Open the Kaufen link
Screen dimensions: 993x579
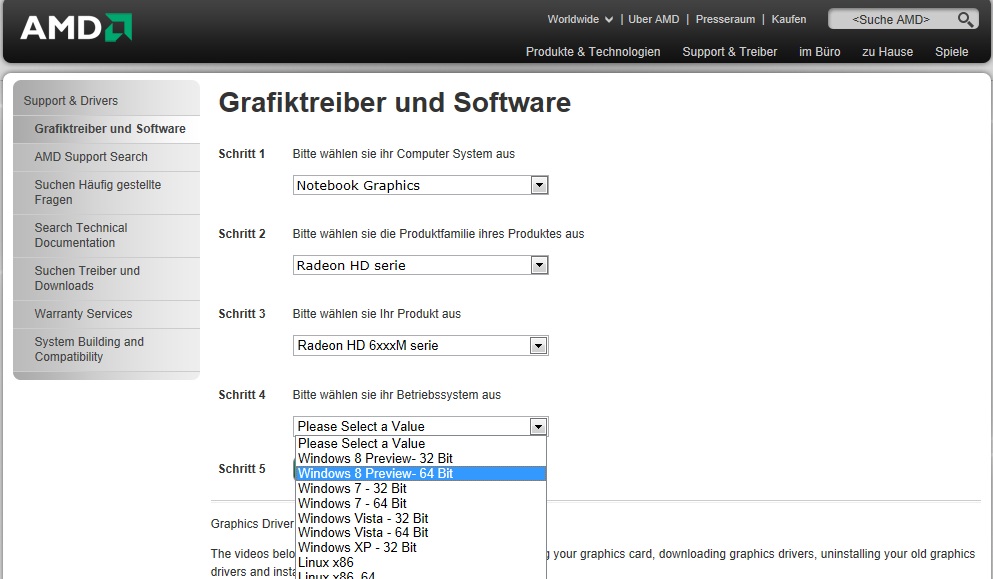(x=788, y=20)
